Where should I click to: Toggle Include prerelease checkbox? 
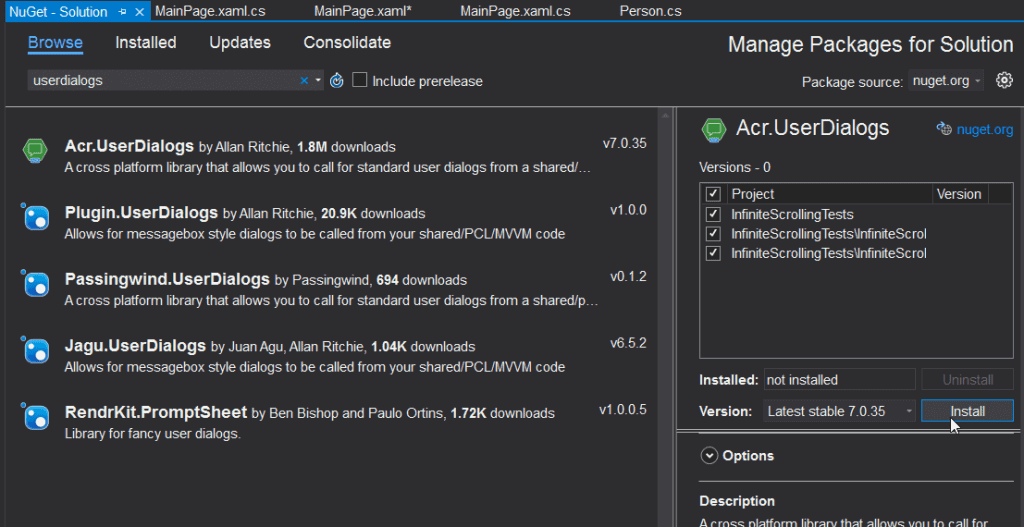click(x=359, y=80)
